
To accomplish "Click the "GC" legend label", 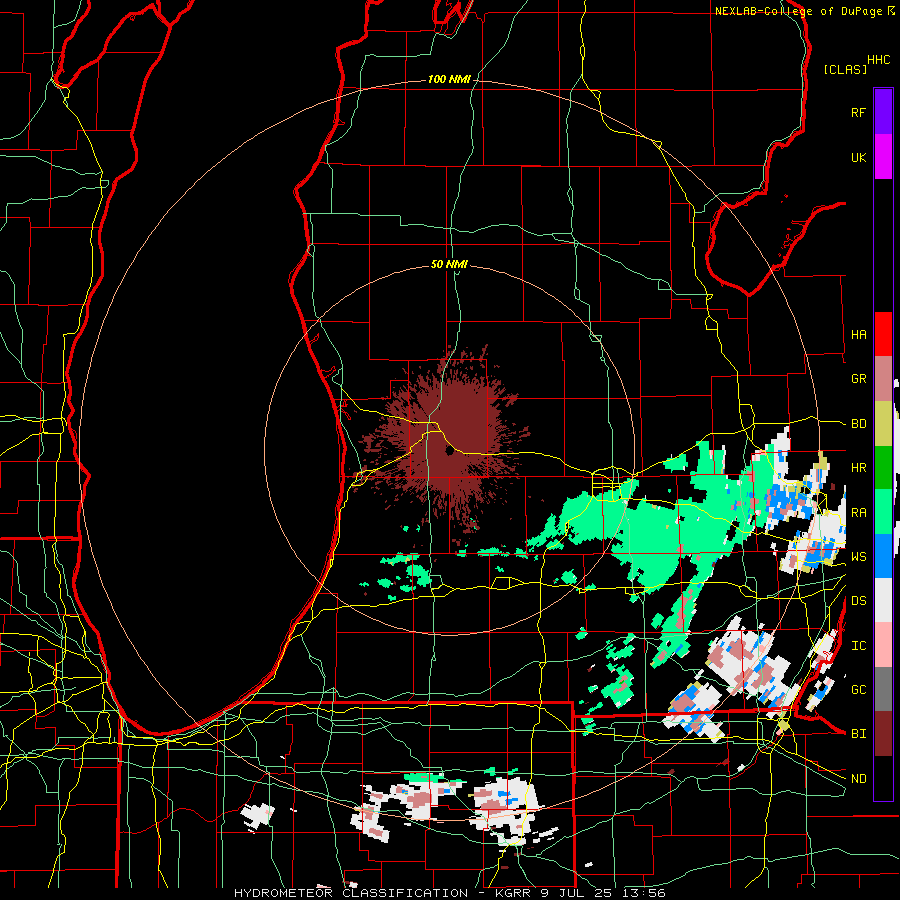I will [858, 690].
